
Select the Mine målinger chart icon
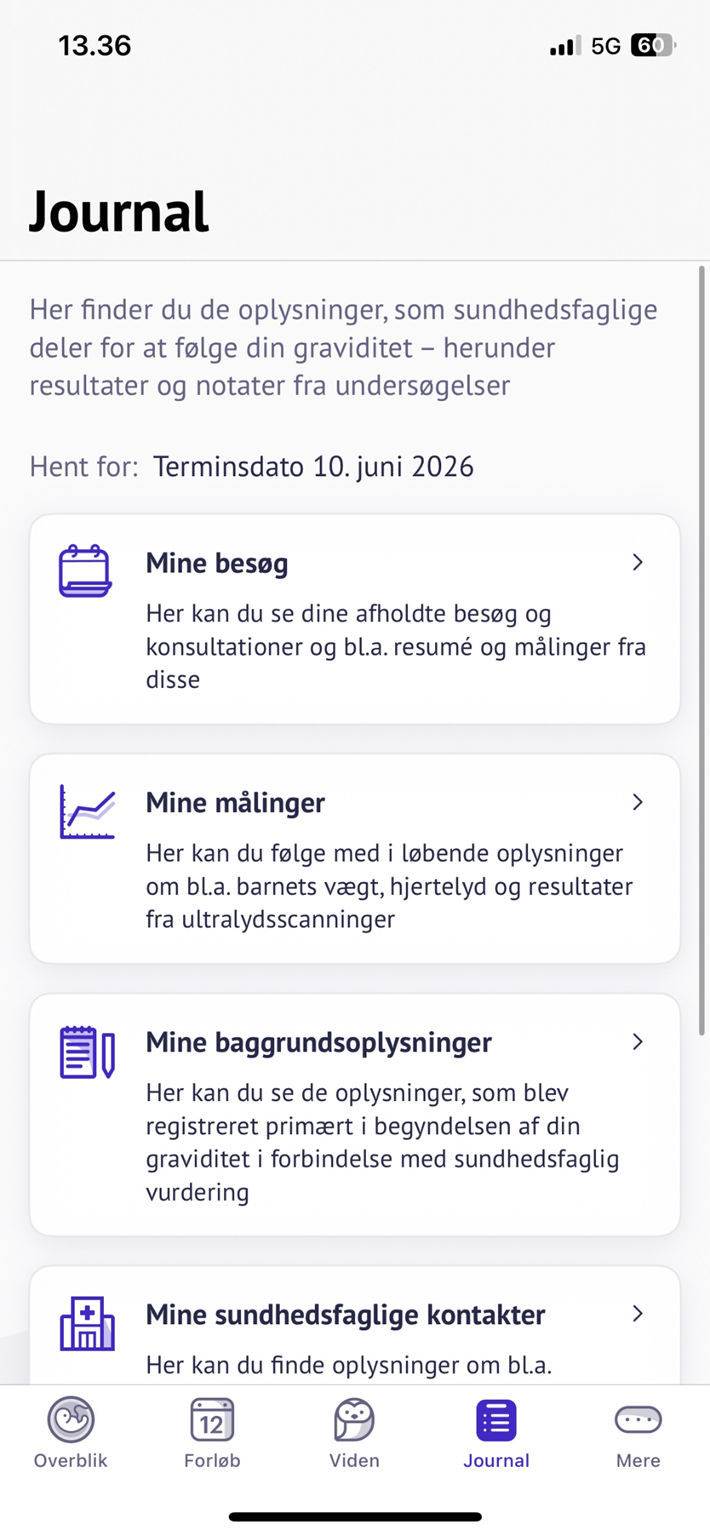coord(87,808)
